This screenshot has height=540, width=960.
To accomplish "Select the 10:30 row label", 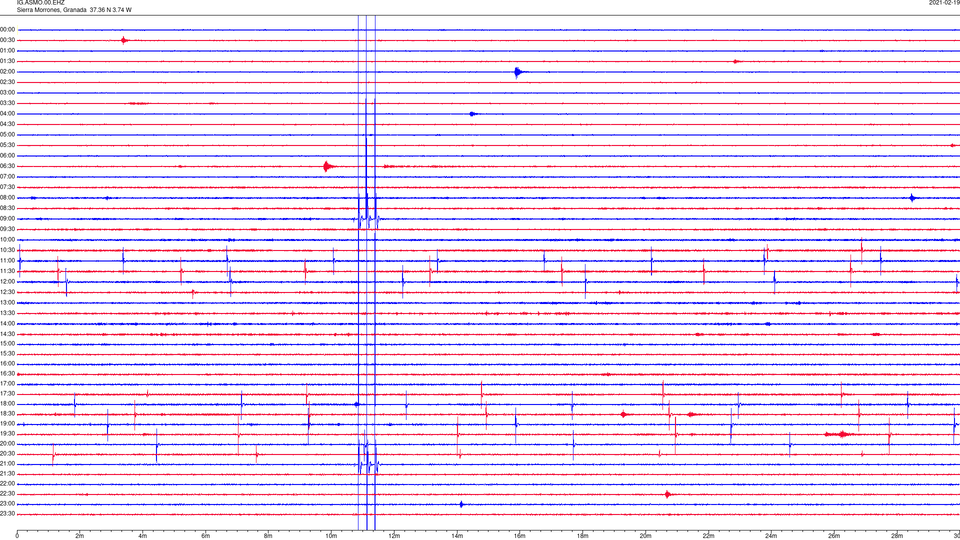I will click(x=7, y=250).
